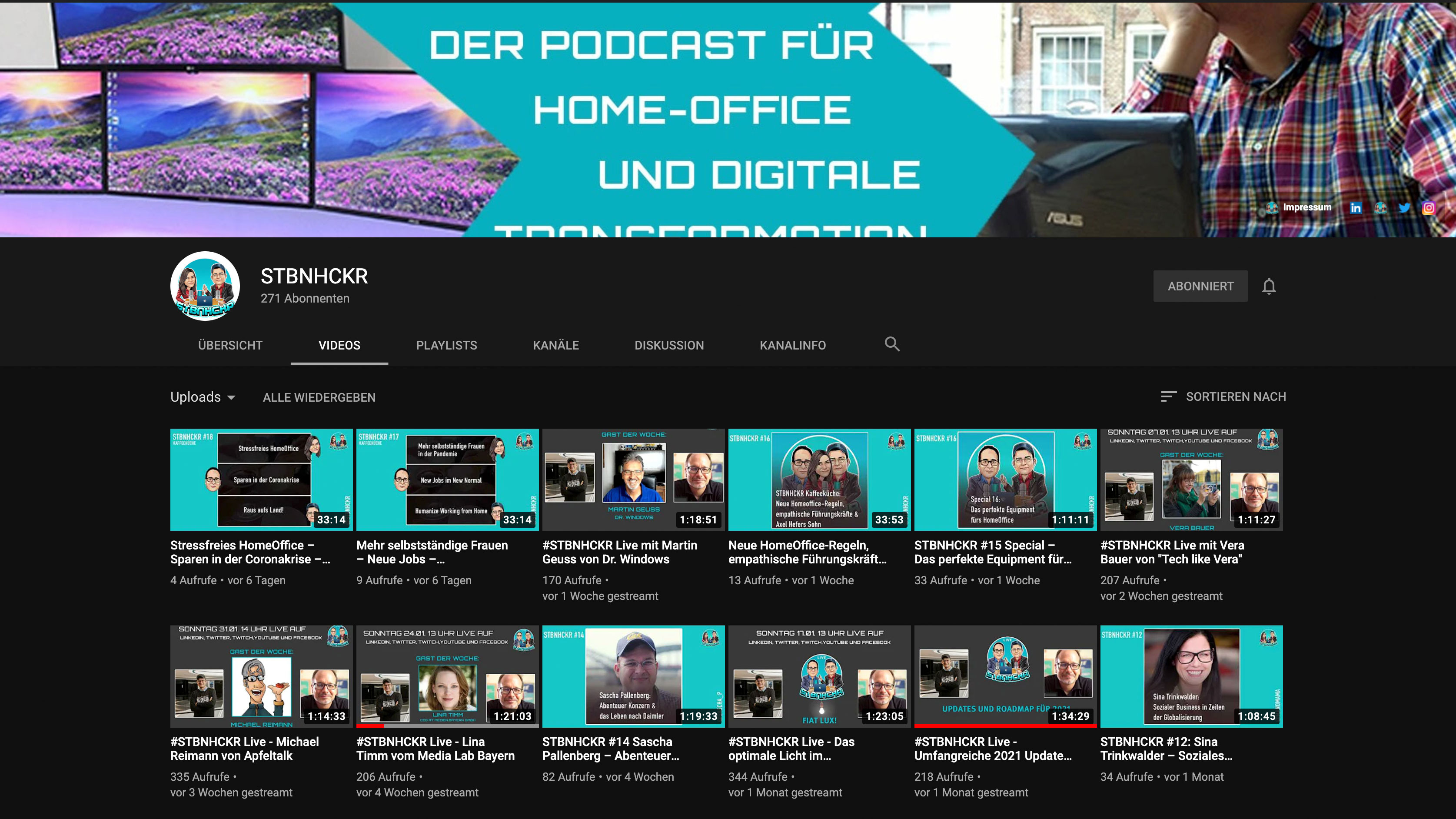Open Sina Trinkwalder video thumbnail
This screenshot has height=819, width=1456.
coord(1191,676)
